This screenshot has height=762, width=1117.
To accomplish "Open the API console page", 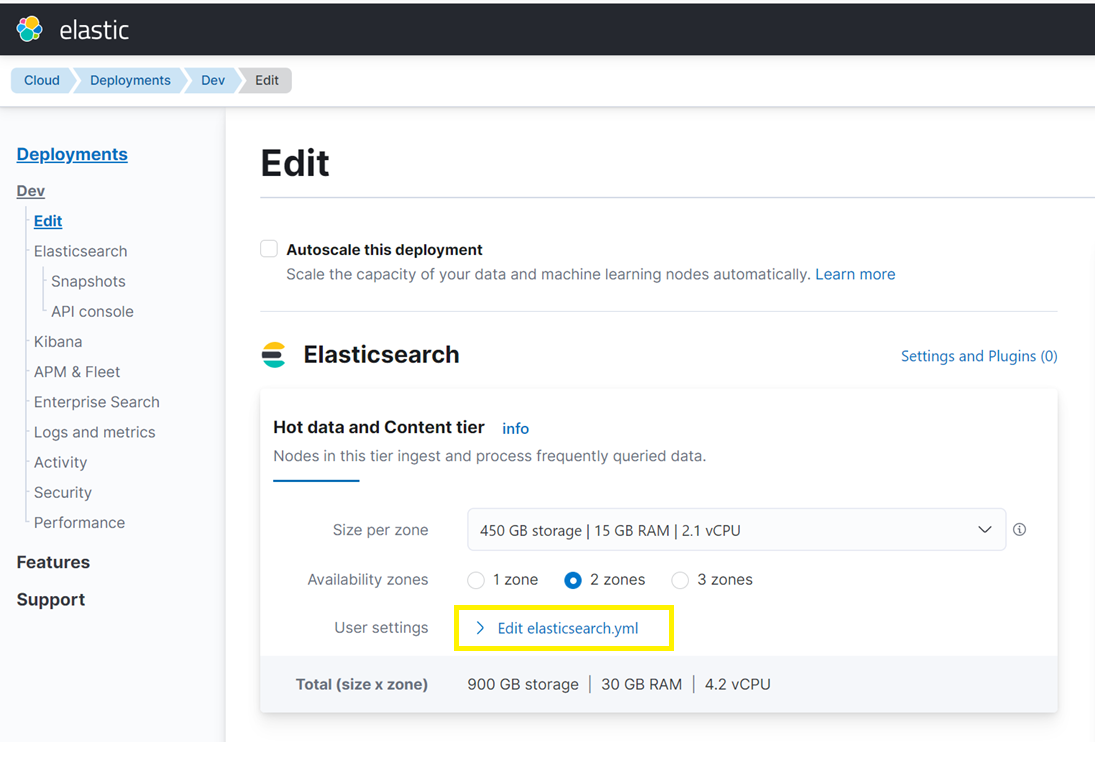I will (x=91, y=311).
